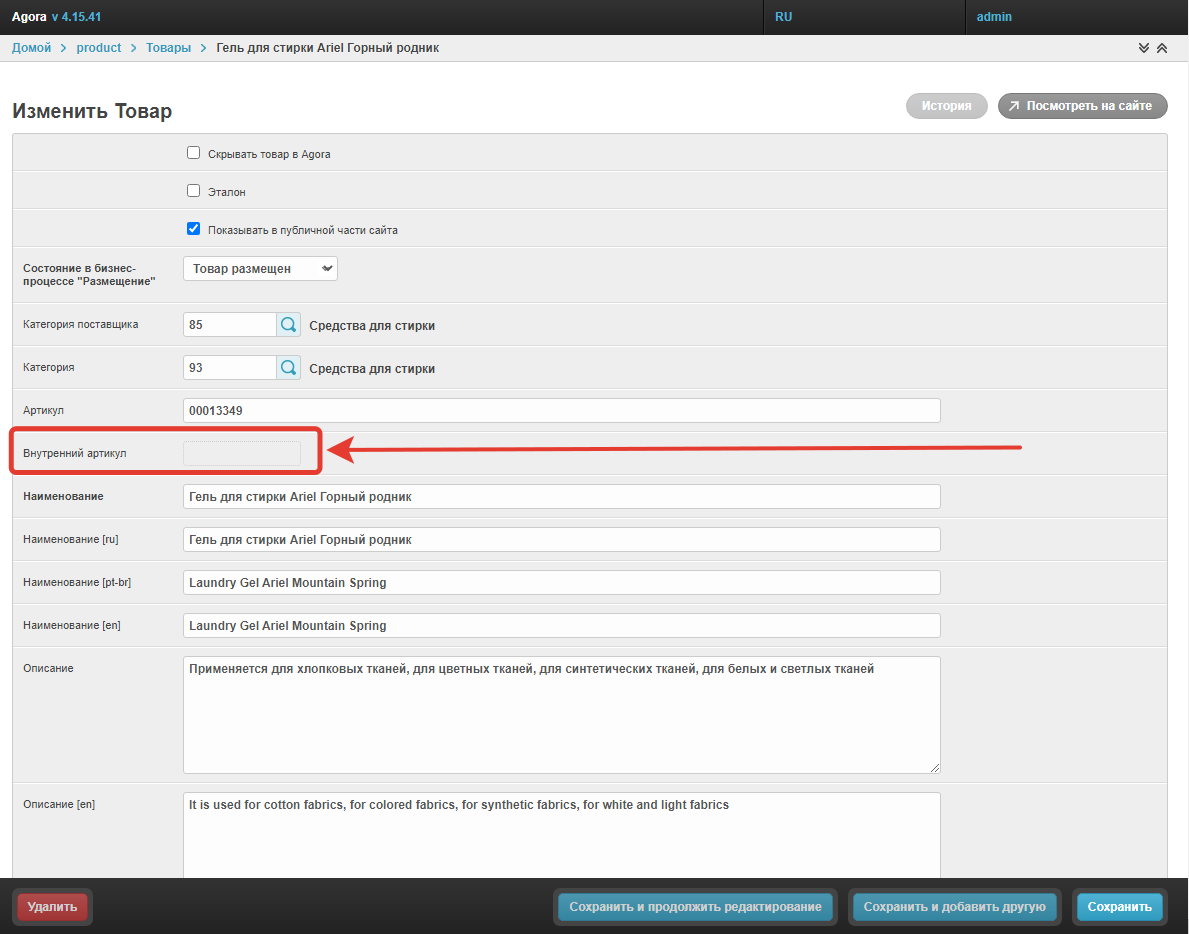Click into the 'Наименование [en]' text field
Screen dimensions: 1189x934
561,625
